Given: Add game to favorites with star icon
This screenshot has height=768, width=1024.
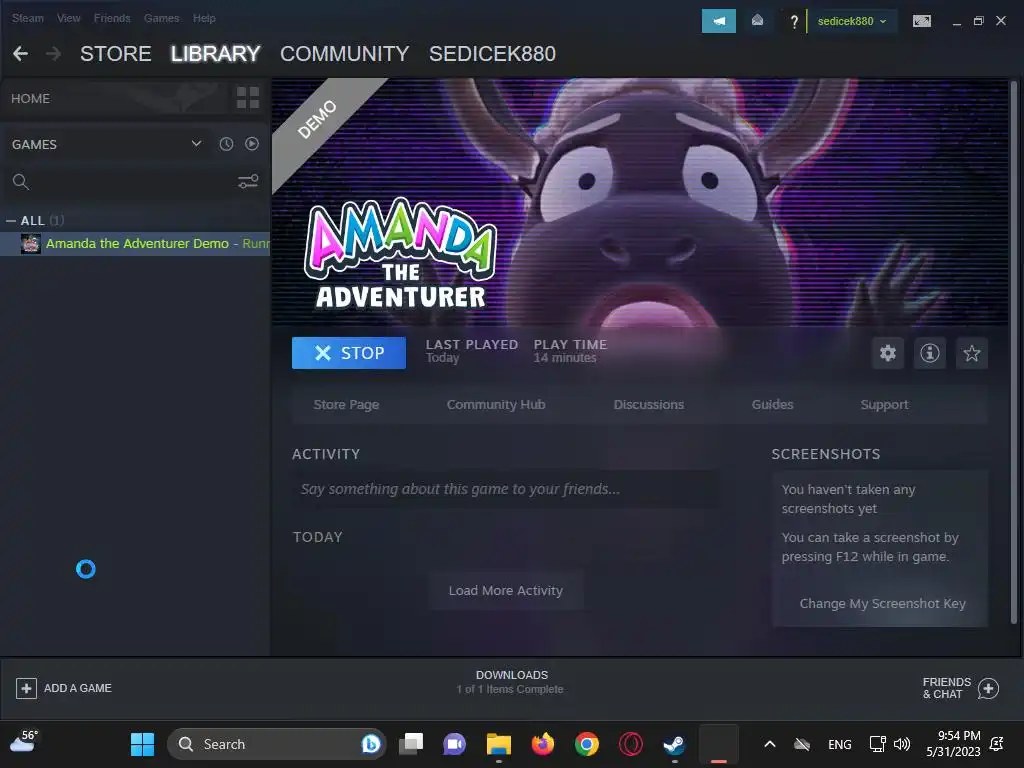Looking at the screenshot, I should click(x=971, y=353).
